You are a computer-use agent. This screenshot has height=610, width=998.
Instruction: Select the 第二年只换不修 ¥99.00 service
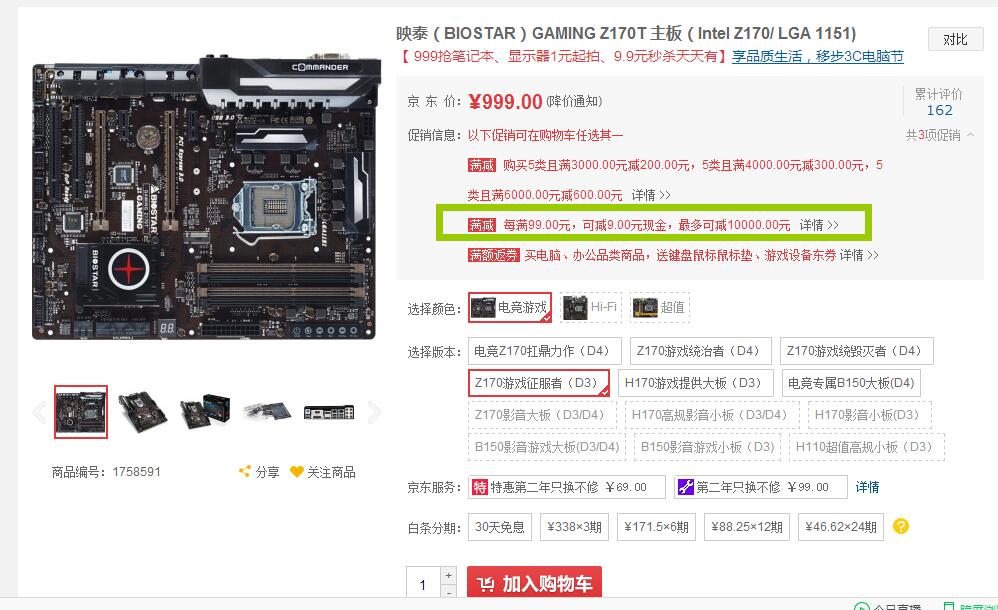click(761, 487)
